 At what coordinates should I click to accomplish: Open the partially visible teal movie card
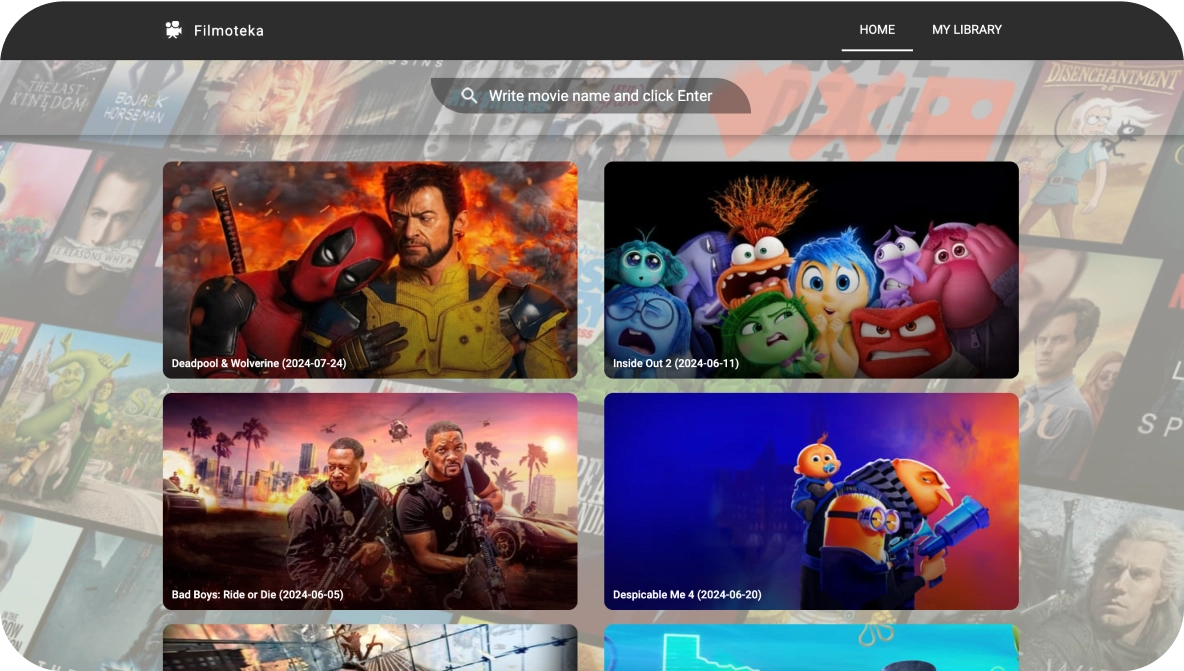[x=811, y=648]
